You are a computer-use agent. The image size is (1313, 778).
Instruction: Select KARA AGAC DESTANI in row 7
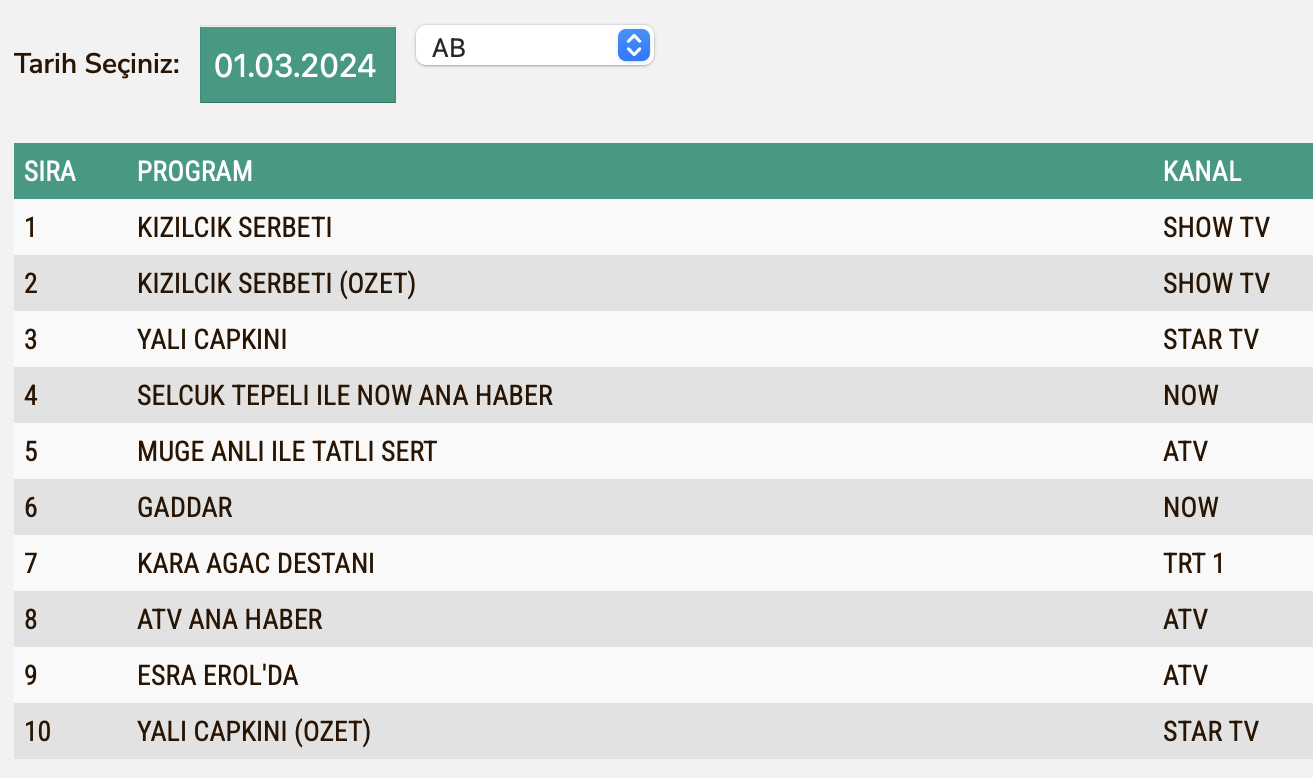[x=255, y=563]
